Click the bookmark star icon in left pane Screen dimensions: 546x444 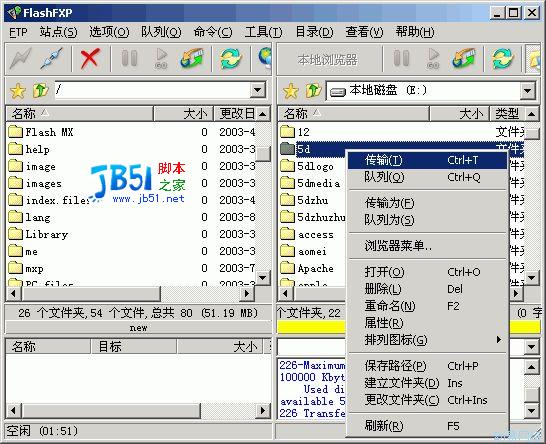(18, 91)
